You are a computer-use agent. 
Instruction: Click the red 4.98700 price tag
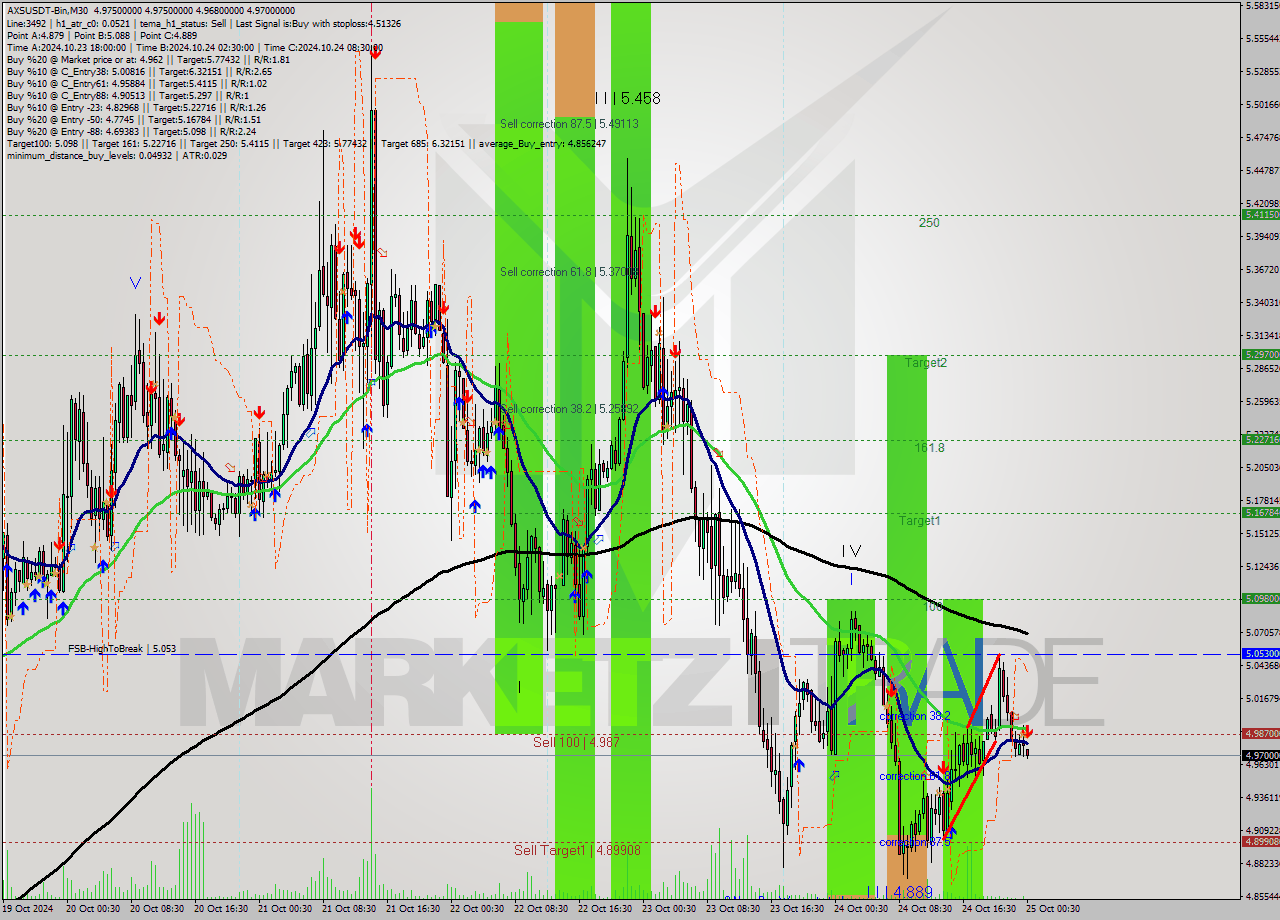1260,733
